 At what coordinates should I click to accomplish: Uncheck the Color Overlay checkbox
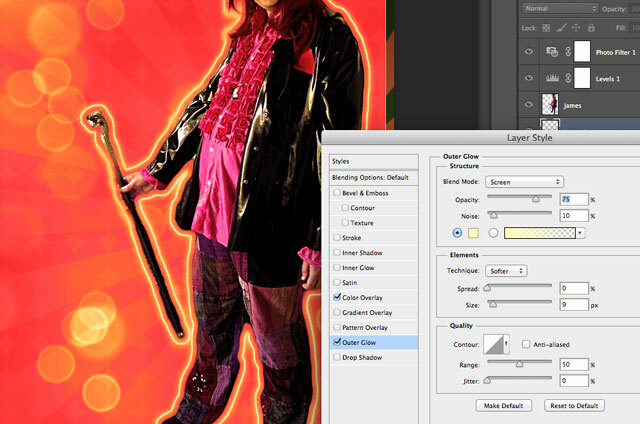pos(337,297)
